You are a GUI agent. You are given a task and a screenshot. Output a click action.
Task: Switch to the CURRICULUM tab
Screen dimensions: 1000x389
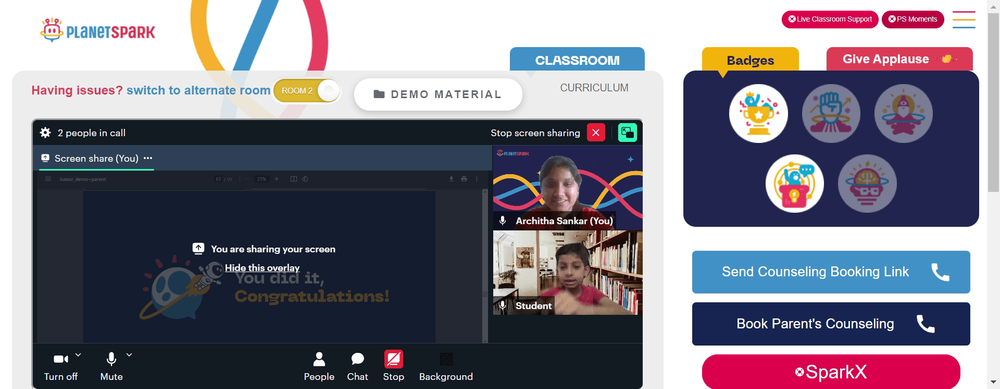tap(594, 87)
